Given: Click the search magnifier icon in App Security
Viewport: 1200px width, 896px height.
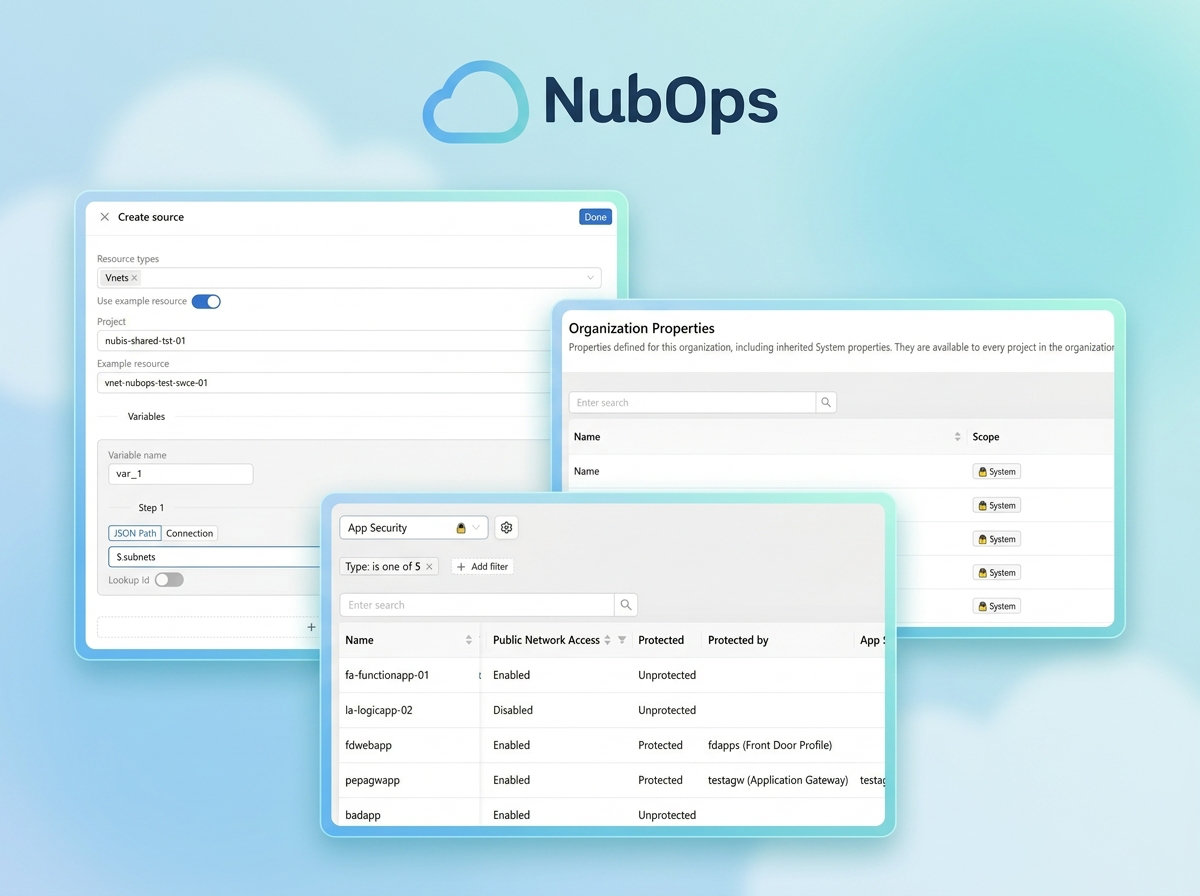Looking at the screenshot, I should pyautogui.click(x=626, y=605).
